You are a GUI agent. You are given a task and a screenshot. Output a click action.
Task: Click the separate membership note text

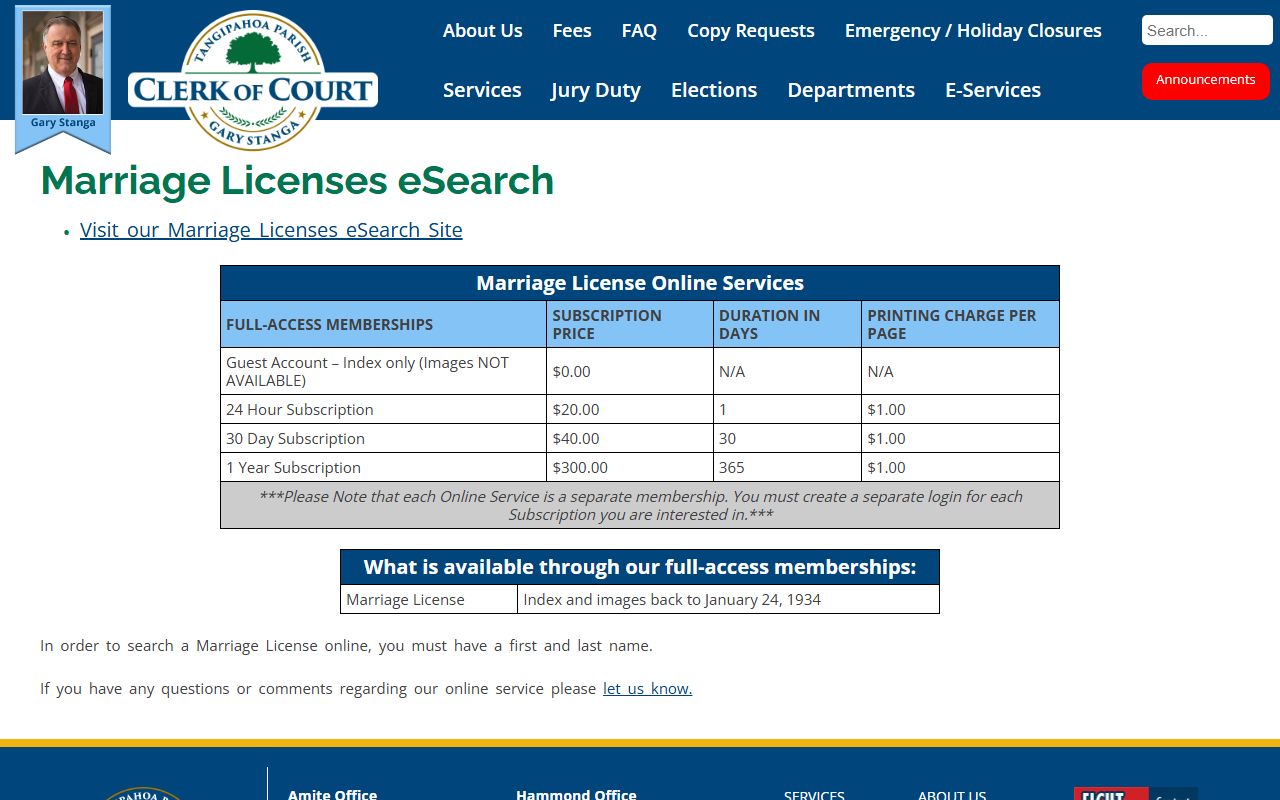coord(640,505)
